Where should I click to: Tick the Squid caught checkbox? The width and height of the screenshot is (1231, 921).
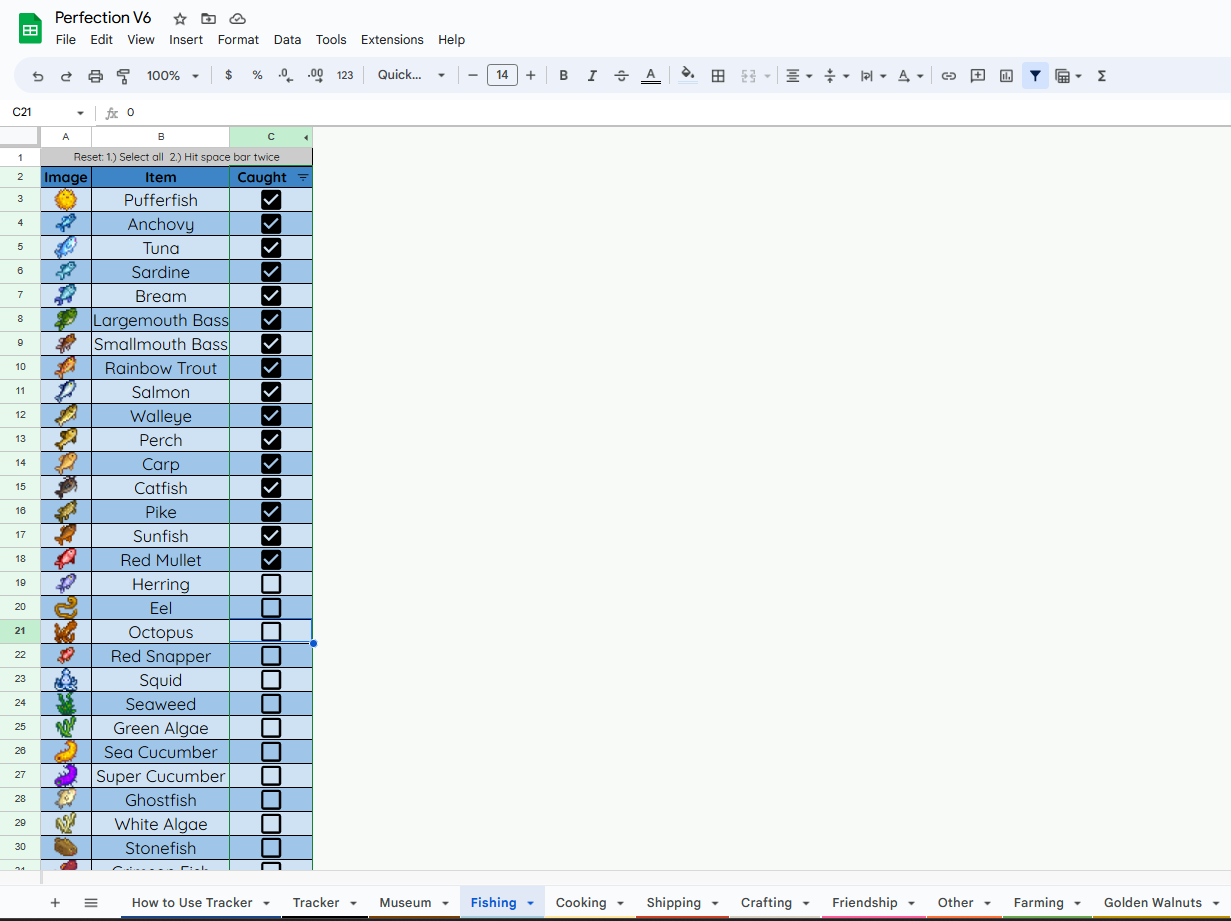tap(271, 680)
